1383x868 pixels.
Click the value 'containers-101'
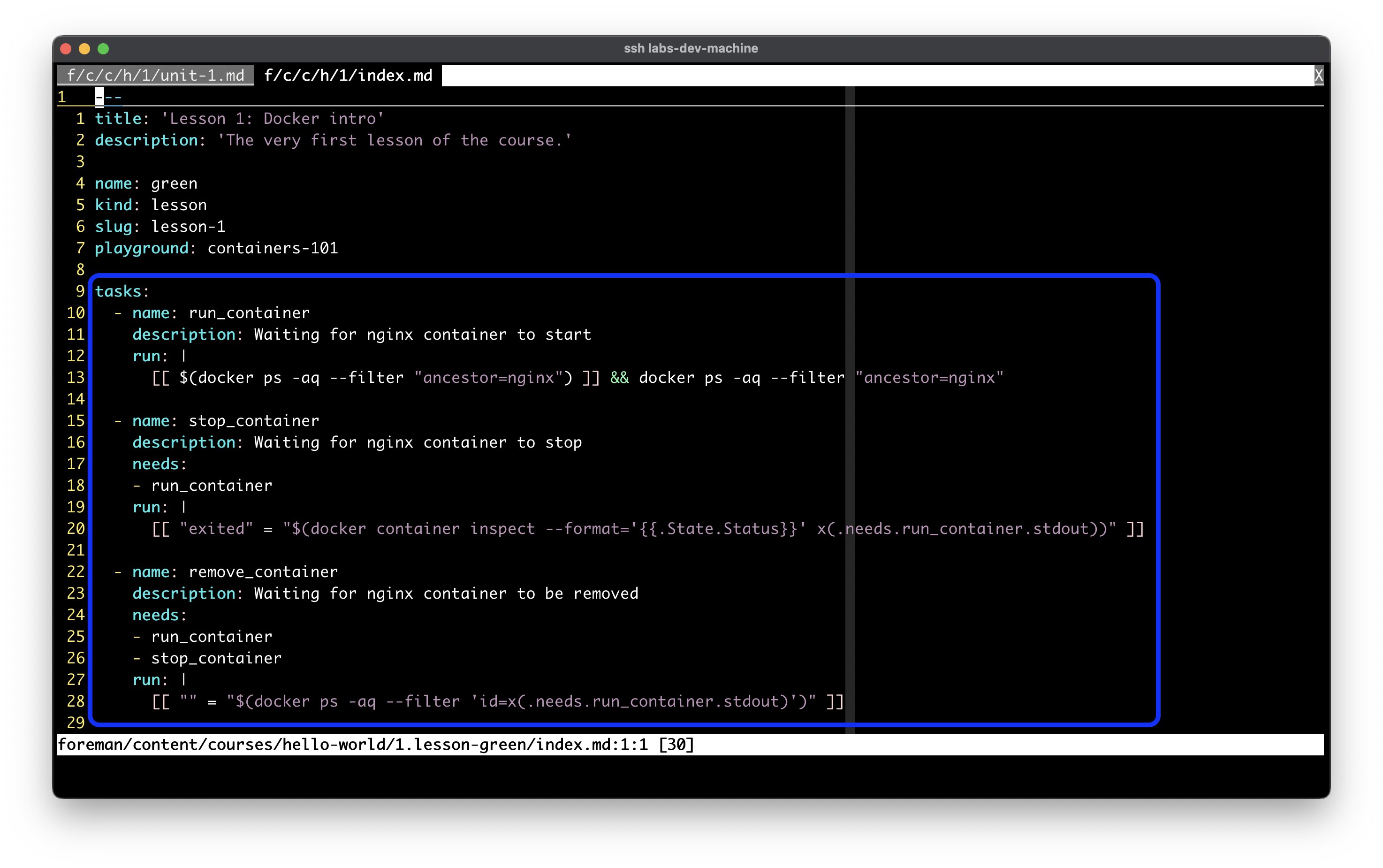point(273,248)
